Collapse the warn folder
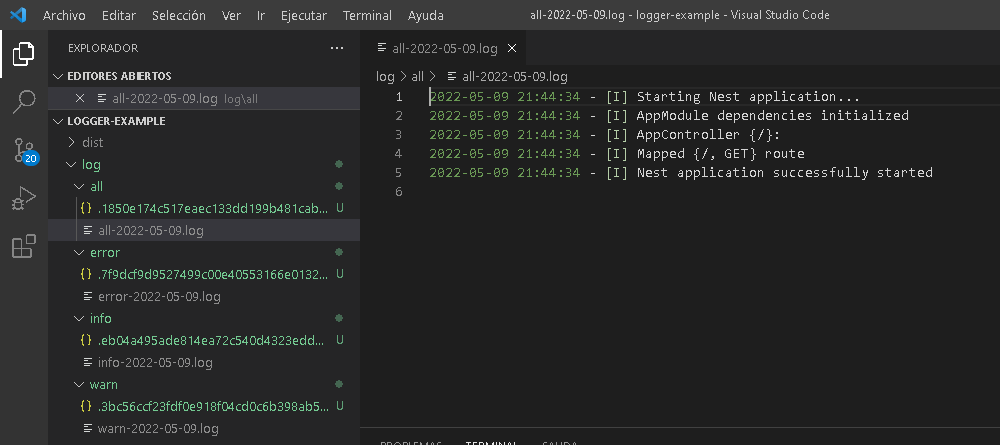Screen dimensions: 1000x445 [x=79, y=384]
